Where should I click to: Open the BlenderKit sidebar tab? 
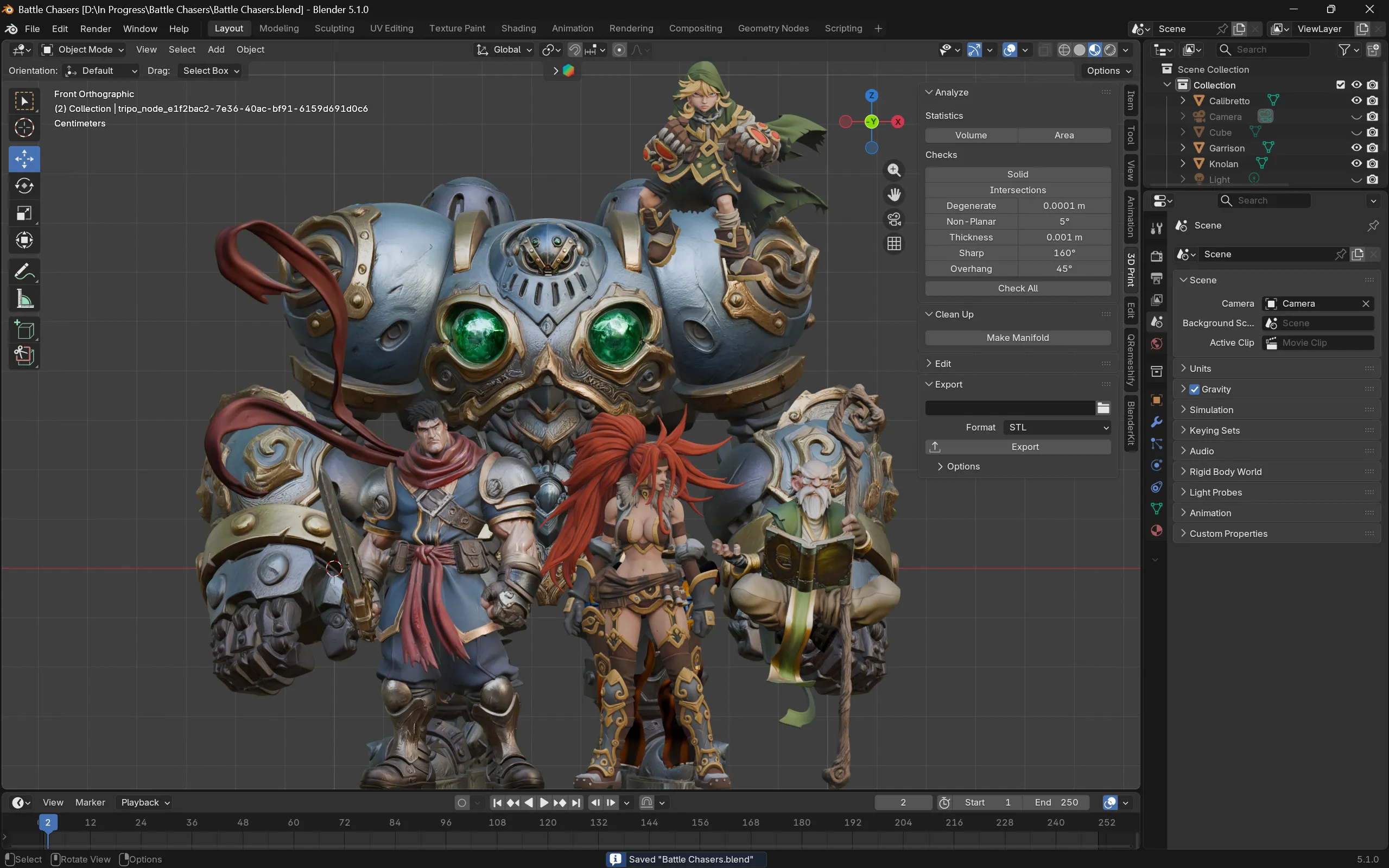(1131, 423)
